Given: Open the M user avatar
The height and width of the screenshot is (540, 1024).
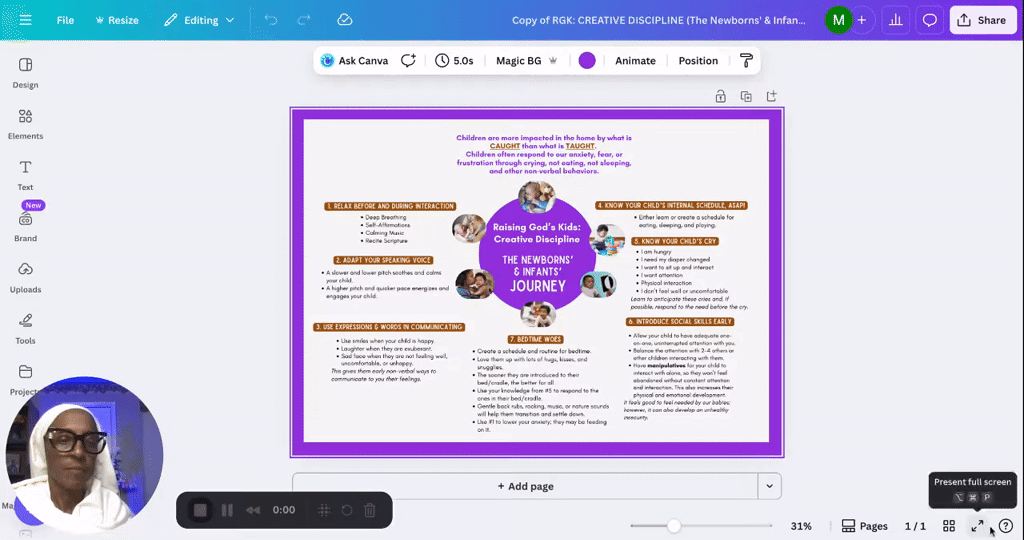Looking at the screenshot, I should click(x=838, y=20).
